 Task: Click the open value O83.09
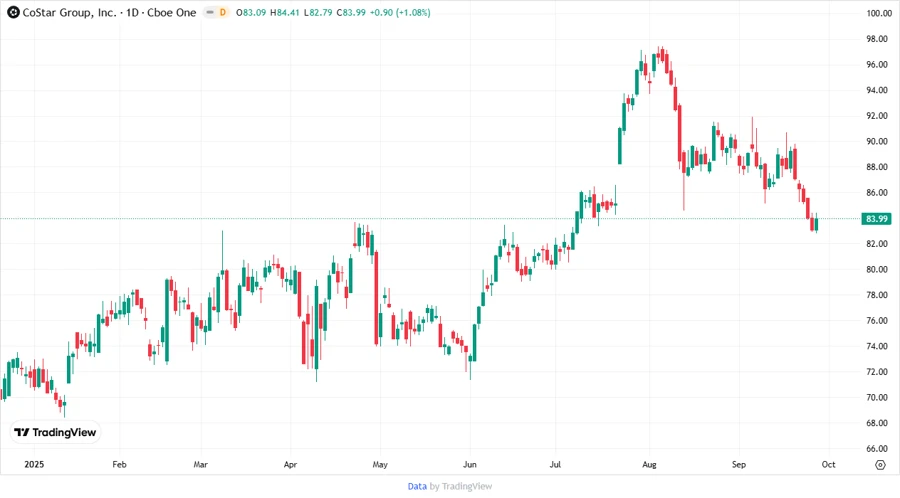[251, 12]
